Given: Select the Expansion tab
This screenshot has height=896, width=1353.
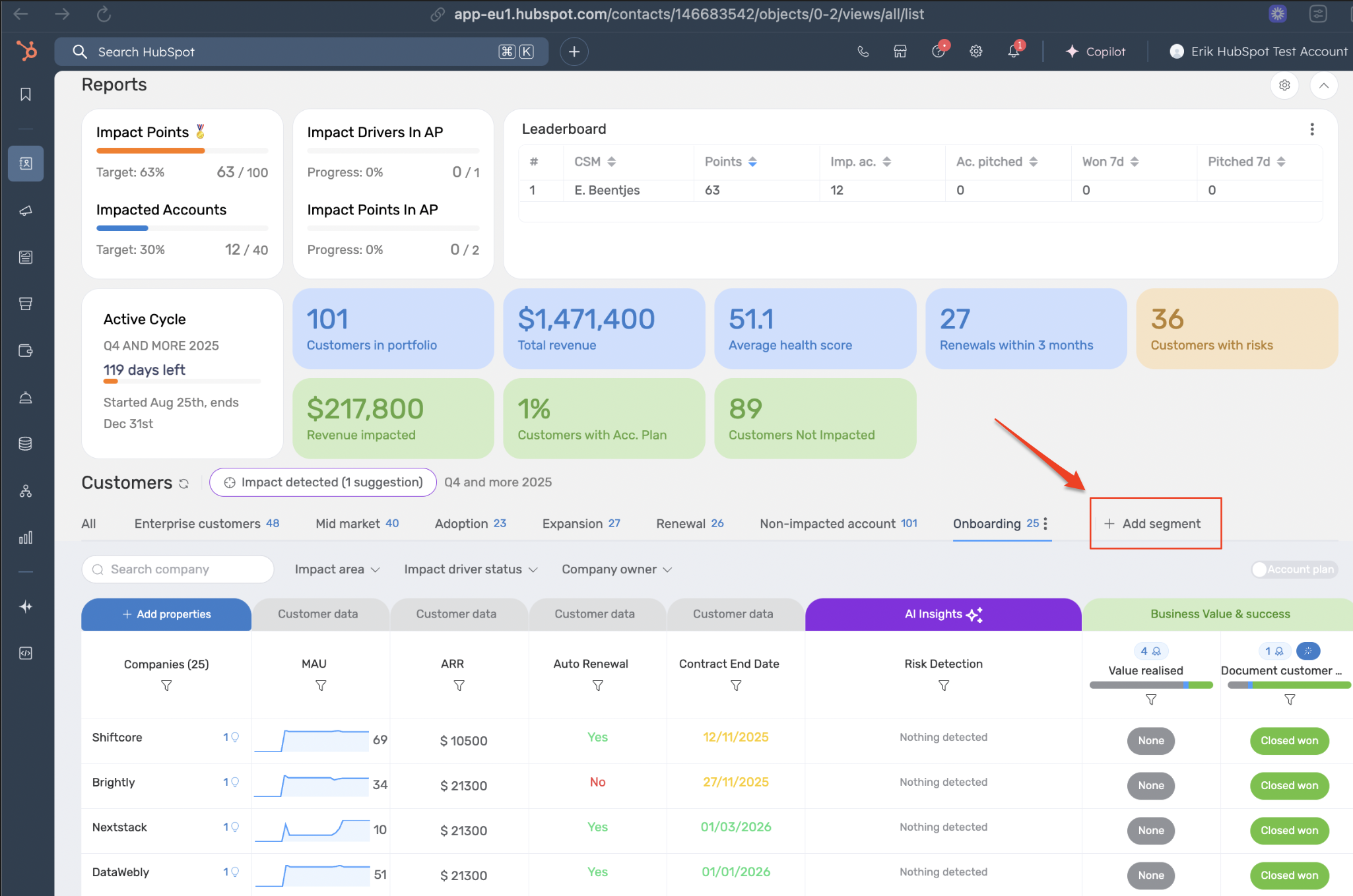Looking at the screenshot, I should point(581,524).
